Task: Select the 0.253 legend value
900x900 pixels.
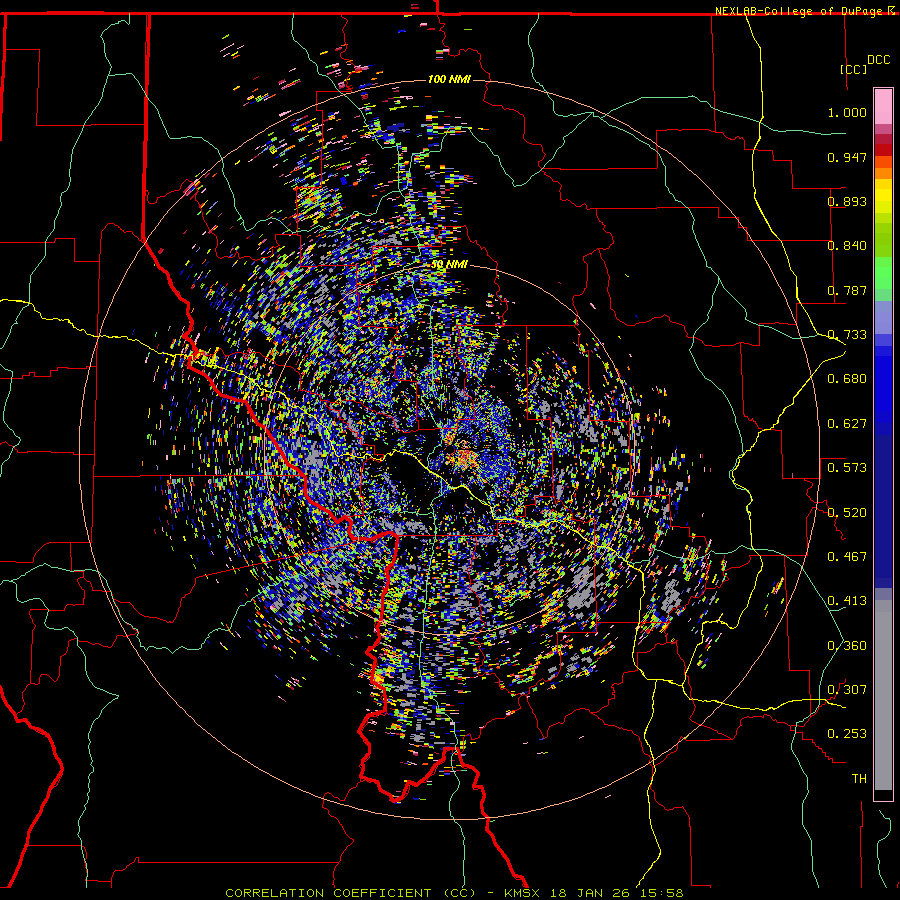Action: 847,734
